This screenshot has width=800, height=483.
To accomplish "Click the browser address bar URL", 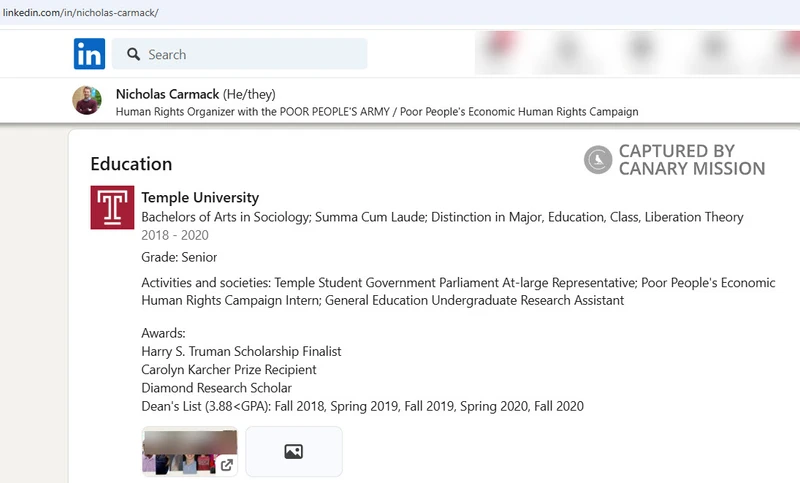I will coord(81,12).
